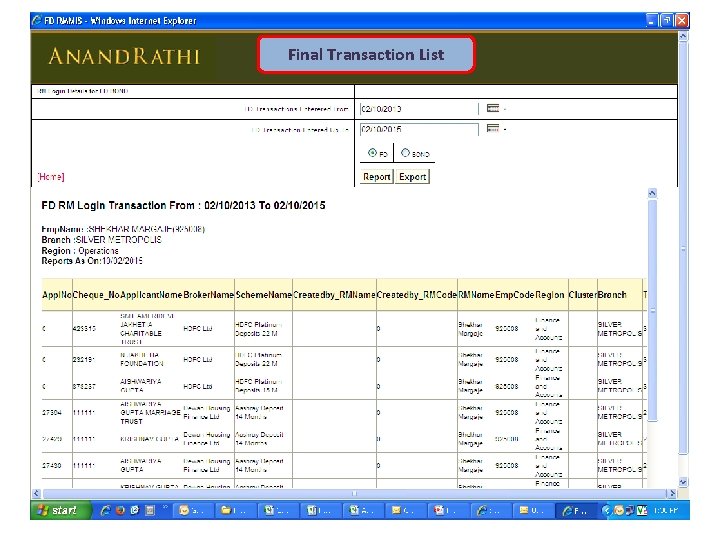Click the Cluster column header
This screenshot has height=540, width=720.
[583, 295]
